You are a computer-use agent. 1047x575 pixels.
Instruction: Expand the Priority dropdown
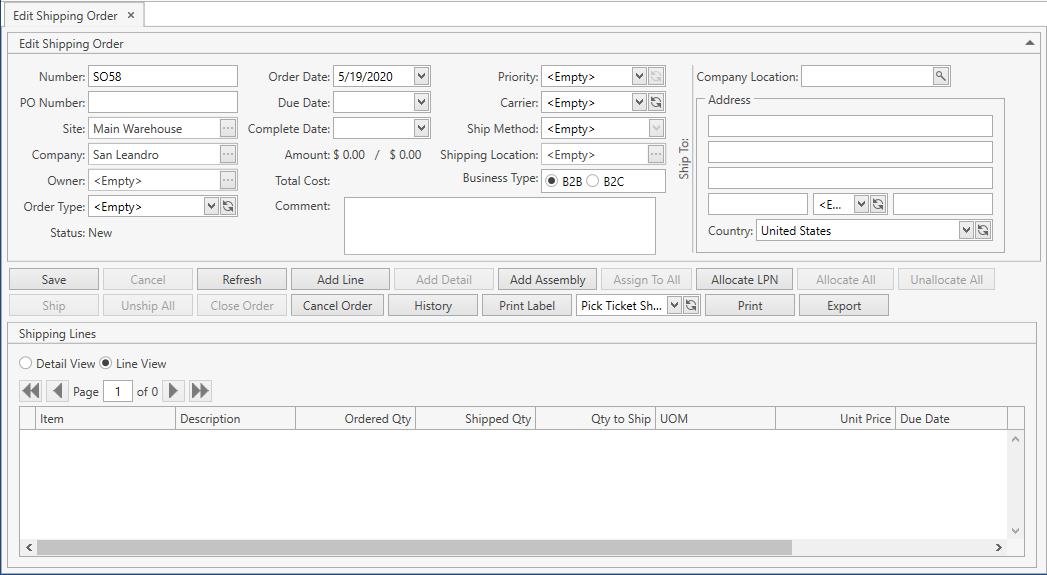(639, 76)
